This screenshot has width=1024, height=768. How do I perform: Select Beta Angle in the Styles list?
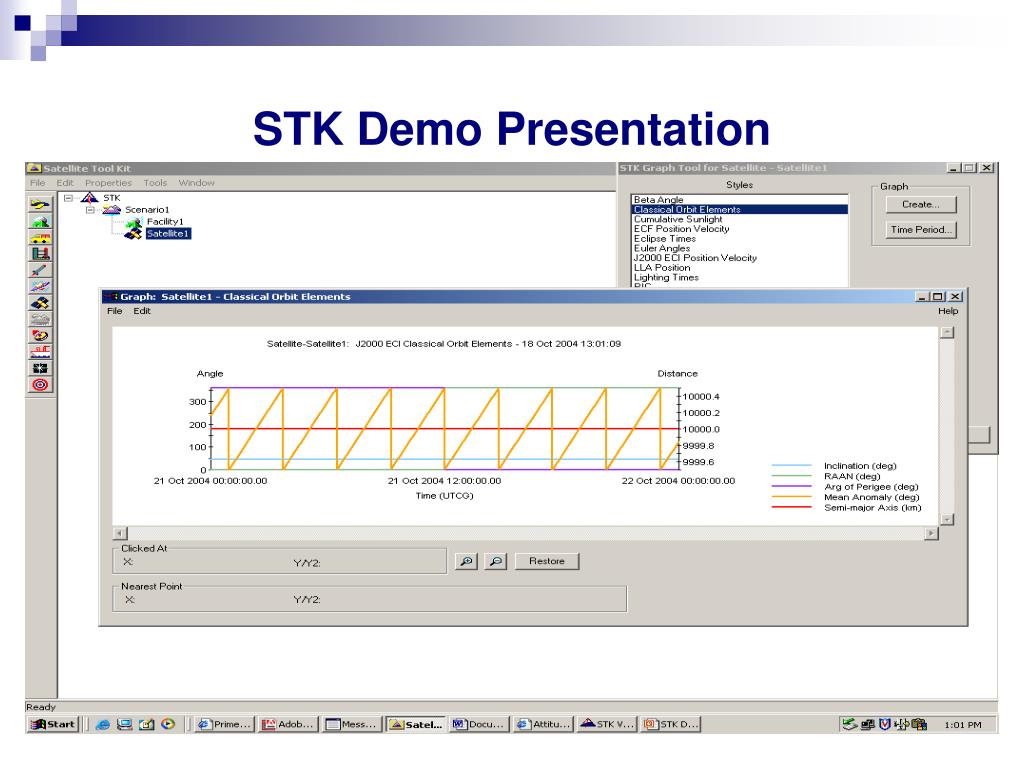tap(740, 200)
